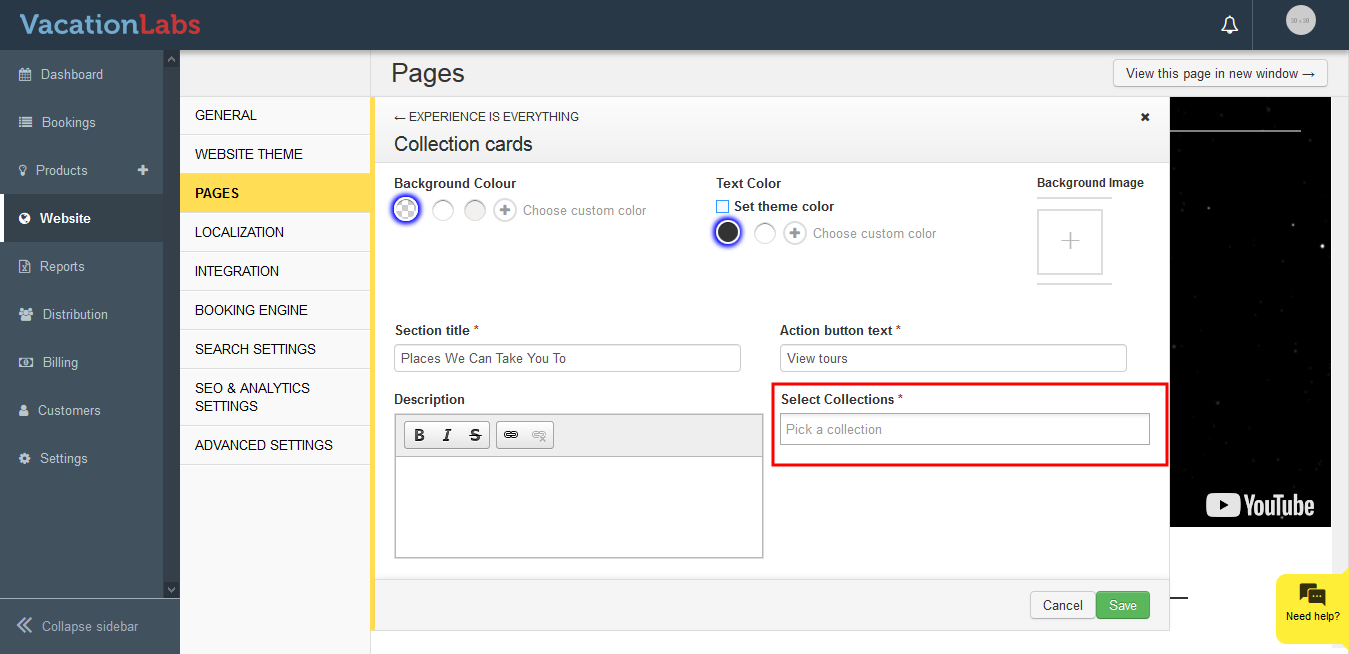Collapse the sidebar
The width and height of the screenshot is (1349, 654).
(78, 626)
